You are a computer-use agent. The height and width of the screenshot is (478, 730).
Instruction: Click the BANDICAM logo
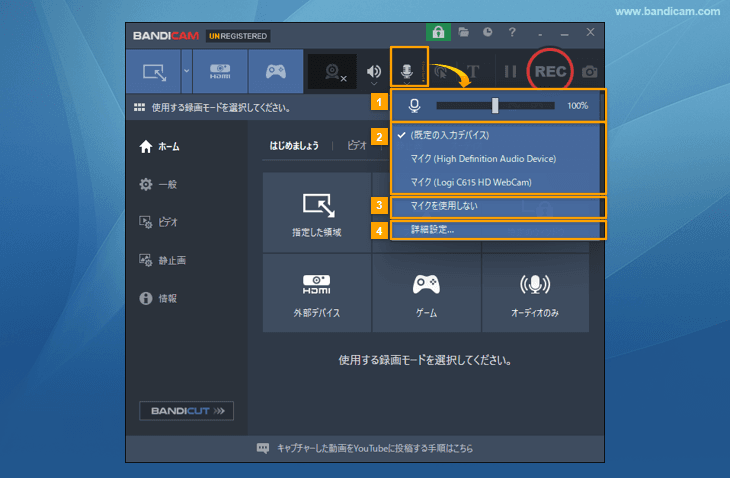[x=166, y=36]
